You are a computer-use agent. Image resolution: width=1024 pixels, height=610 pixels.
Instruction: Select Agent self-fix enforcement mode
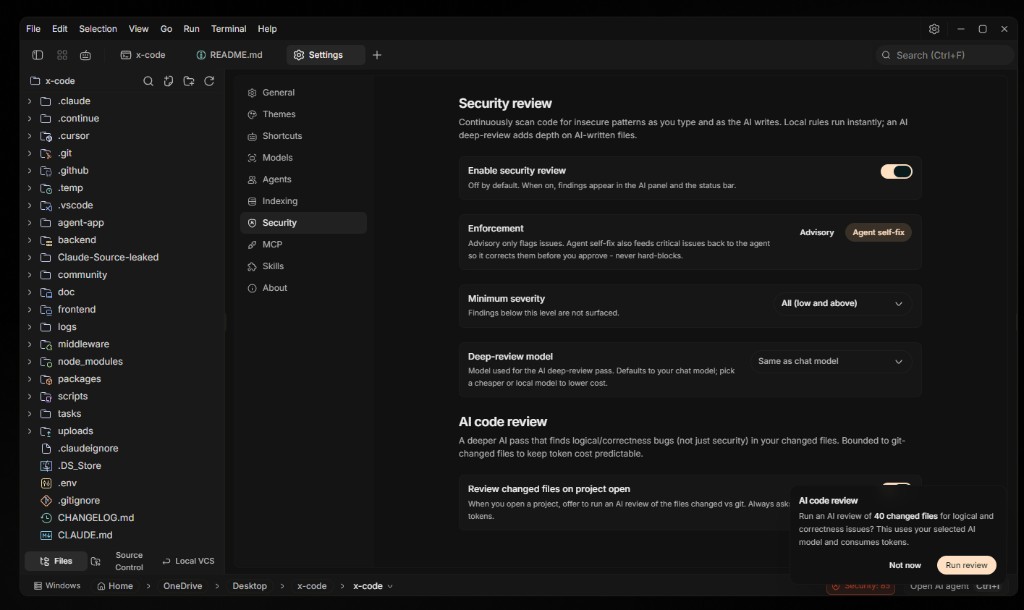pyautogui.click(x=878, y=233)
